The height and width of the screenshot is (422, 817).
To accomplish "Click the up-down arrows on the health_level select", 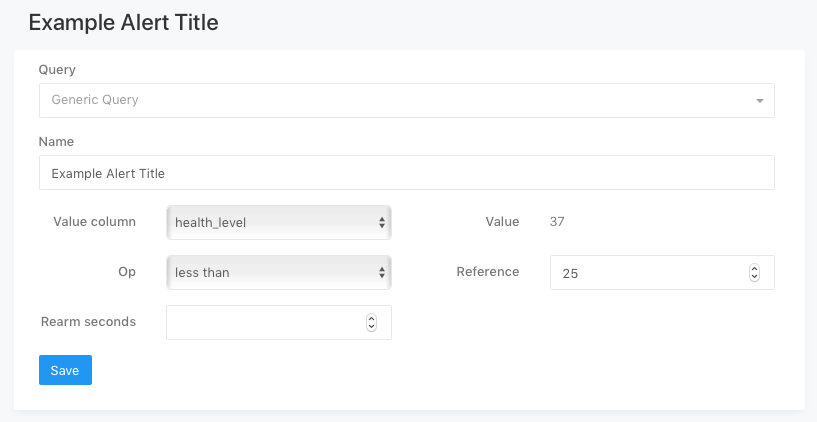I will pyautogui.click(x=382, y=222).
